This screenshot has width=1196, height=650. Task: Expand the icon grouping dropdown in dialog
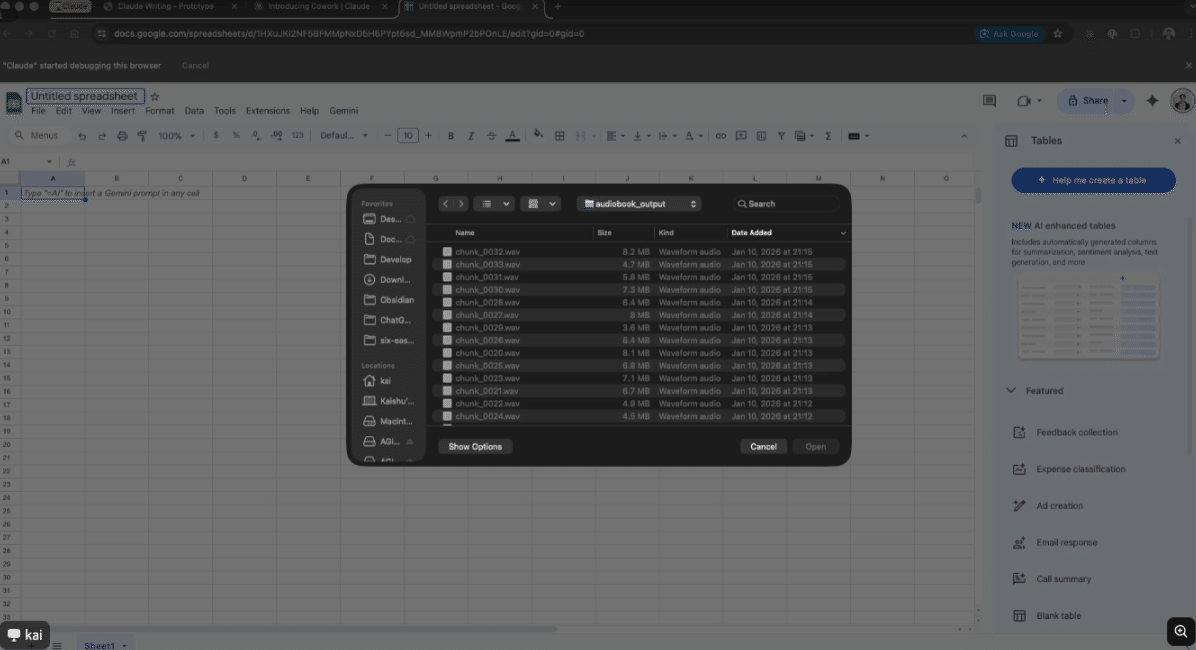click(x=540, y=204)
